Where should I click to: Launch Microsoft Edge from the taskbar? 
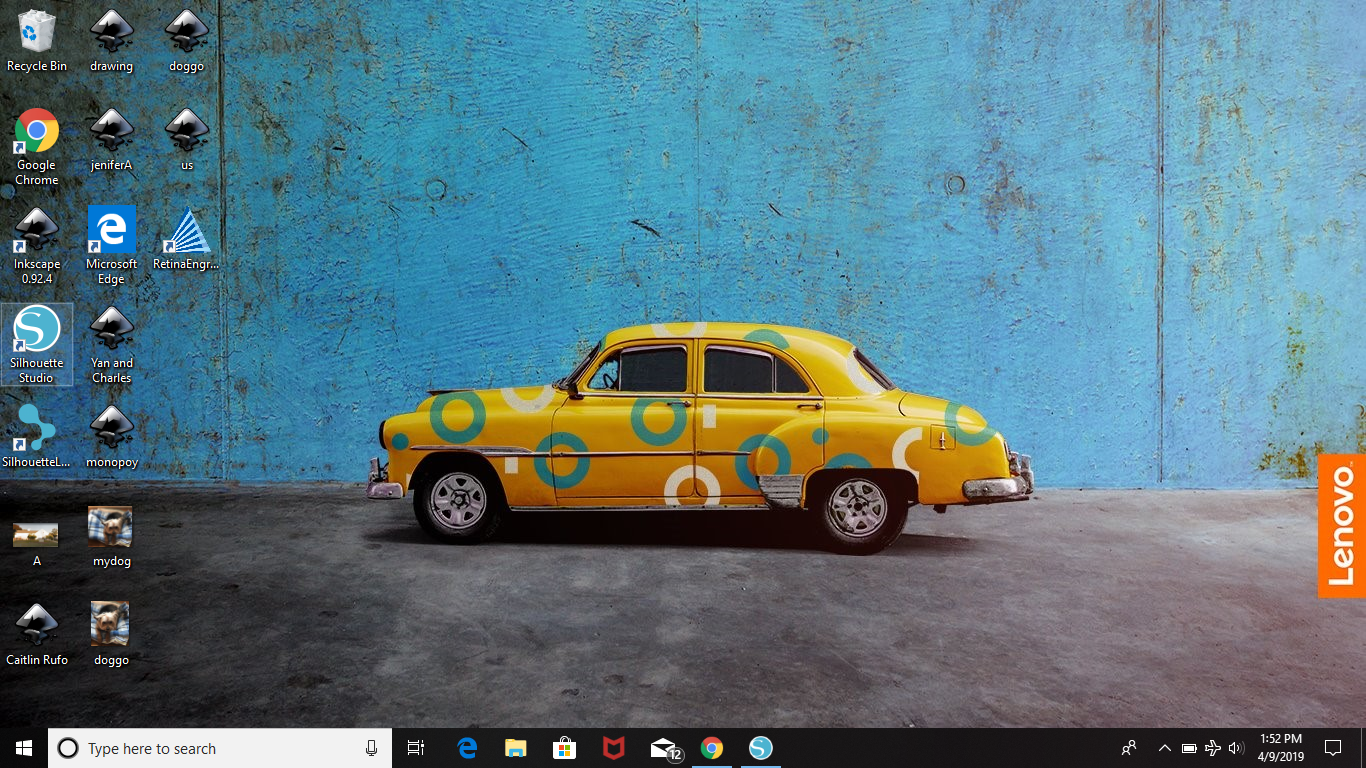(x=467, y=748)
